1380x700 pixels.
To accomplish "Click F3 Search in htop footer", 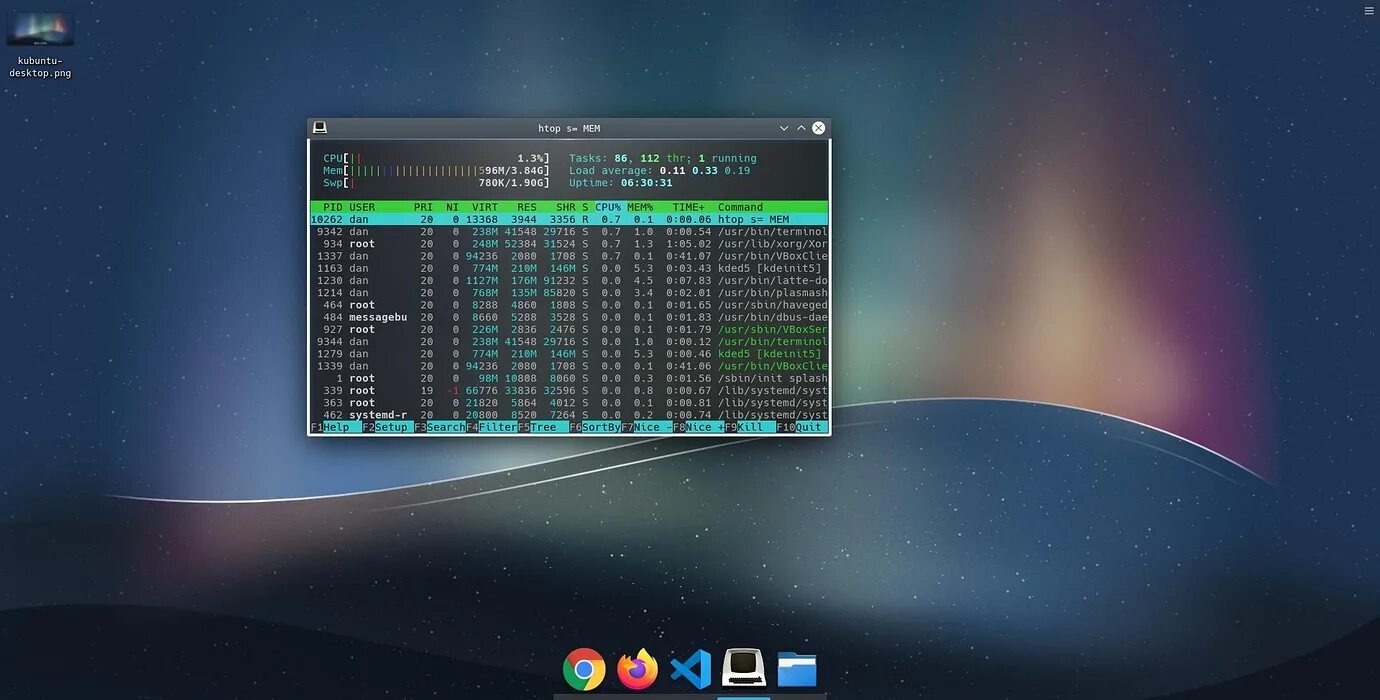I will tap(440, 427).
